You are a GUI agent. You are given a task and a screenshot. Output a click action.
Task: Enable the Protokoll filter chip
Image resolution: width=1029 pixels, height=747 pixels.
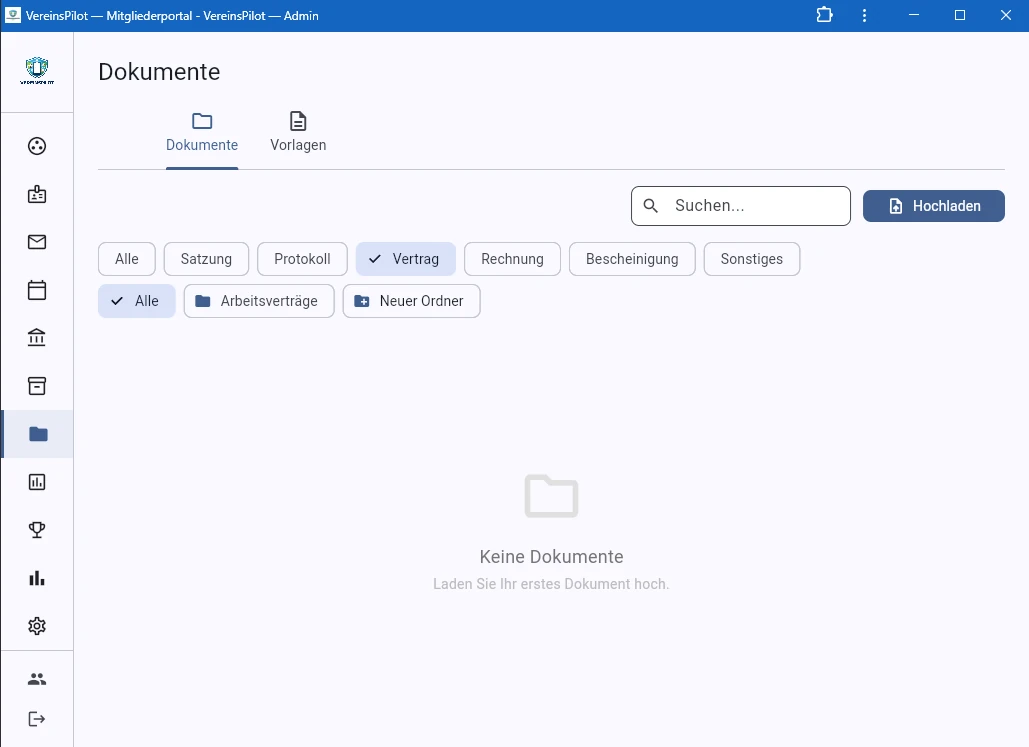(x=302, y=259)
